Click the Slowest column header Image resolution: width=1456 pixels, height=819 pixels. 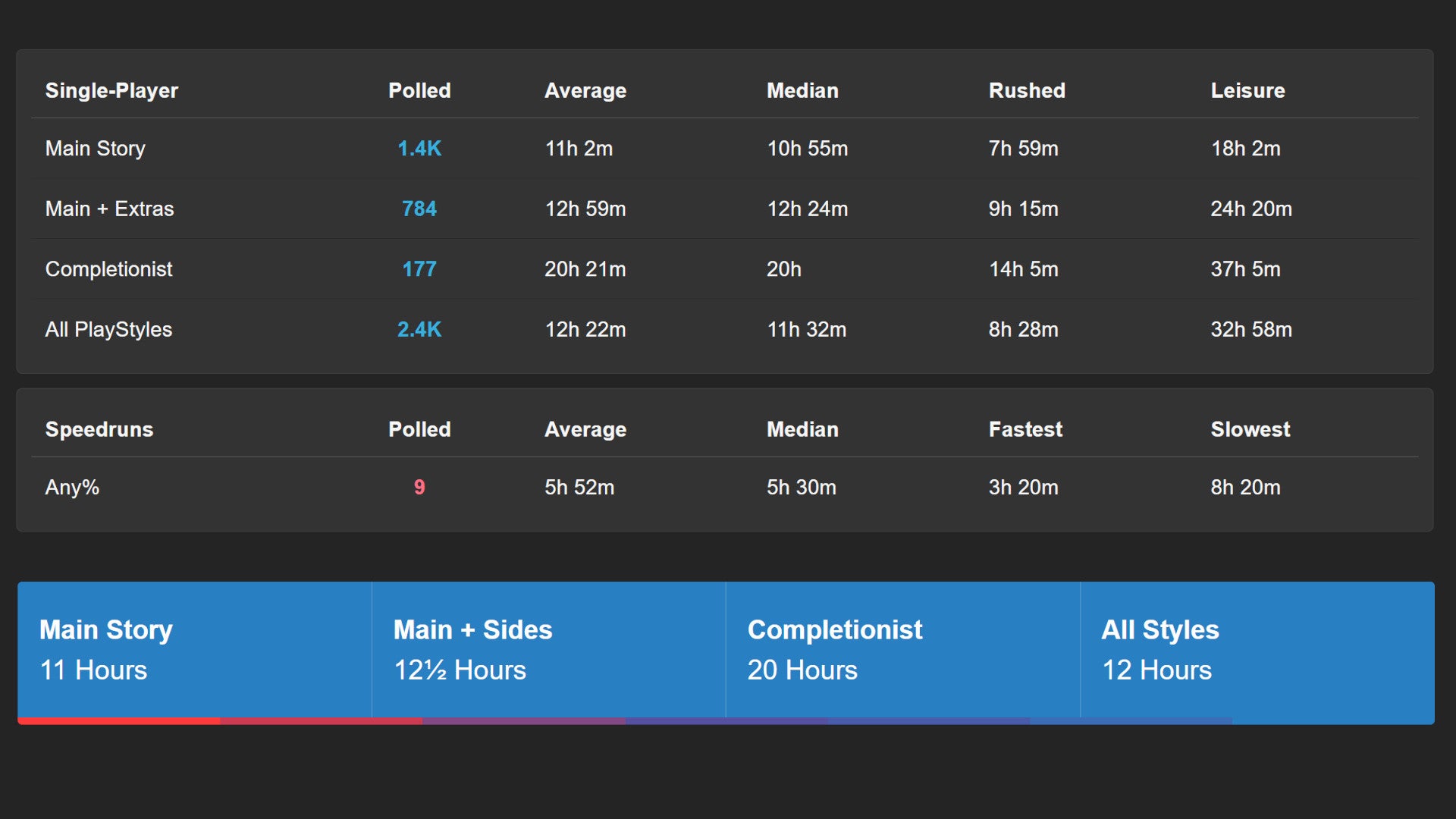click(x=1250, y=429)
